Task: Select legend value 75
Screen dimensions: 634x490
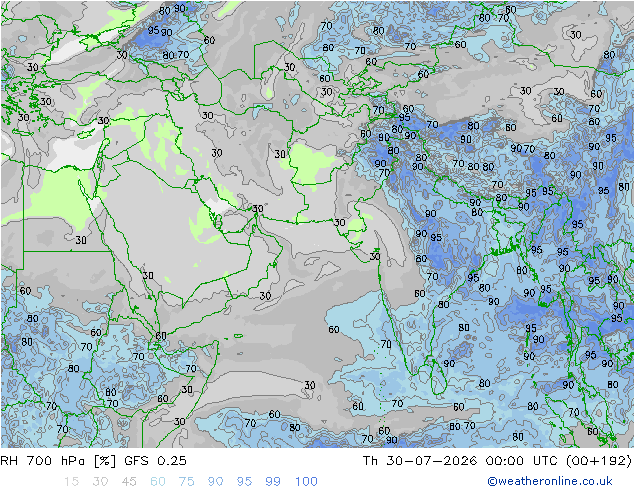Action: 186,482
